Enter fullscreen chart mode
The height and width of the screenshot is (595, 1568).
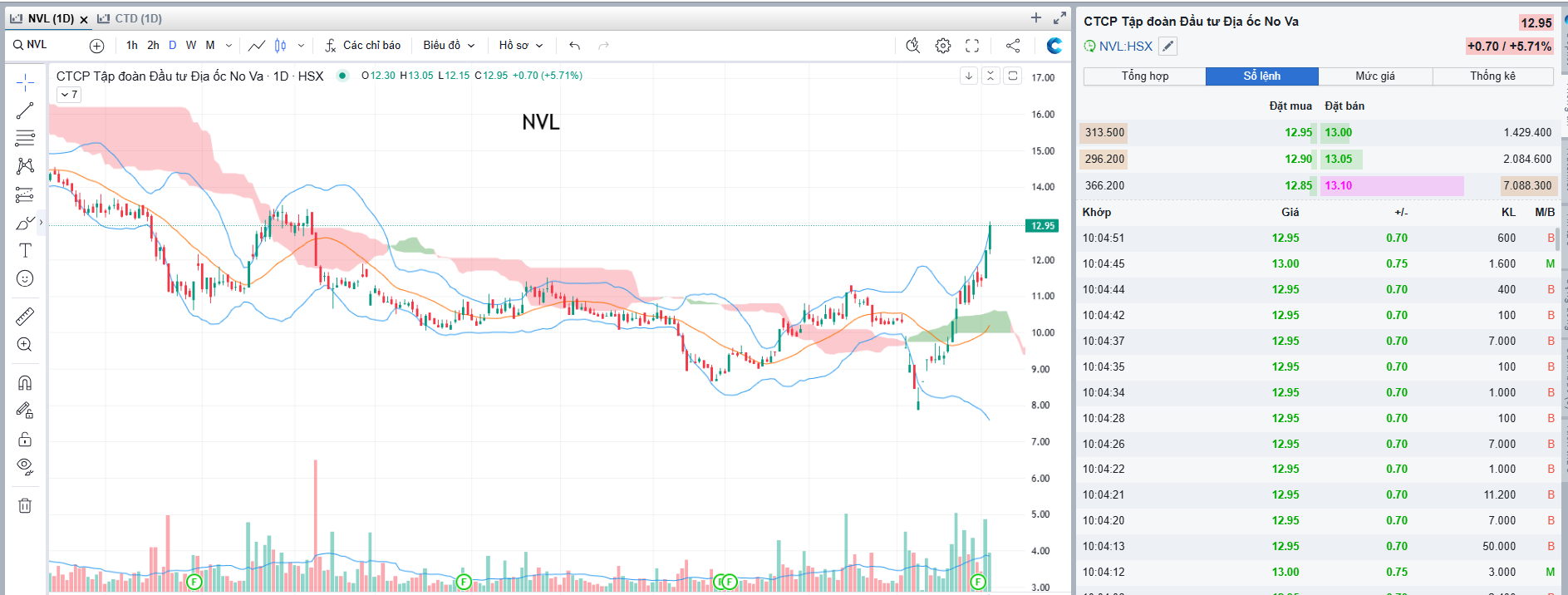[x=972, y=46]
